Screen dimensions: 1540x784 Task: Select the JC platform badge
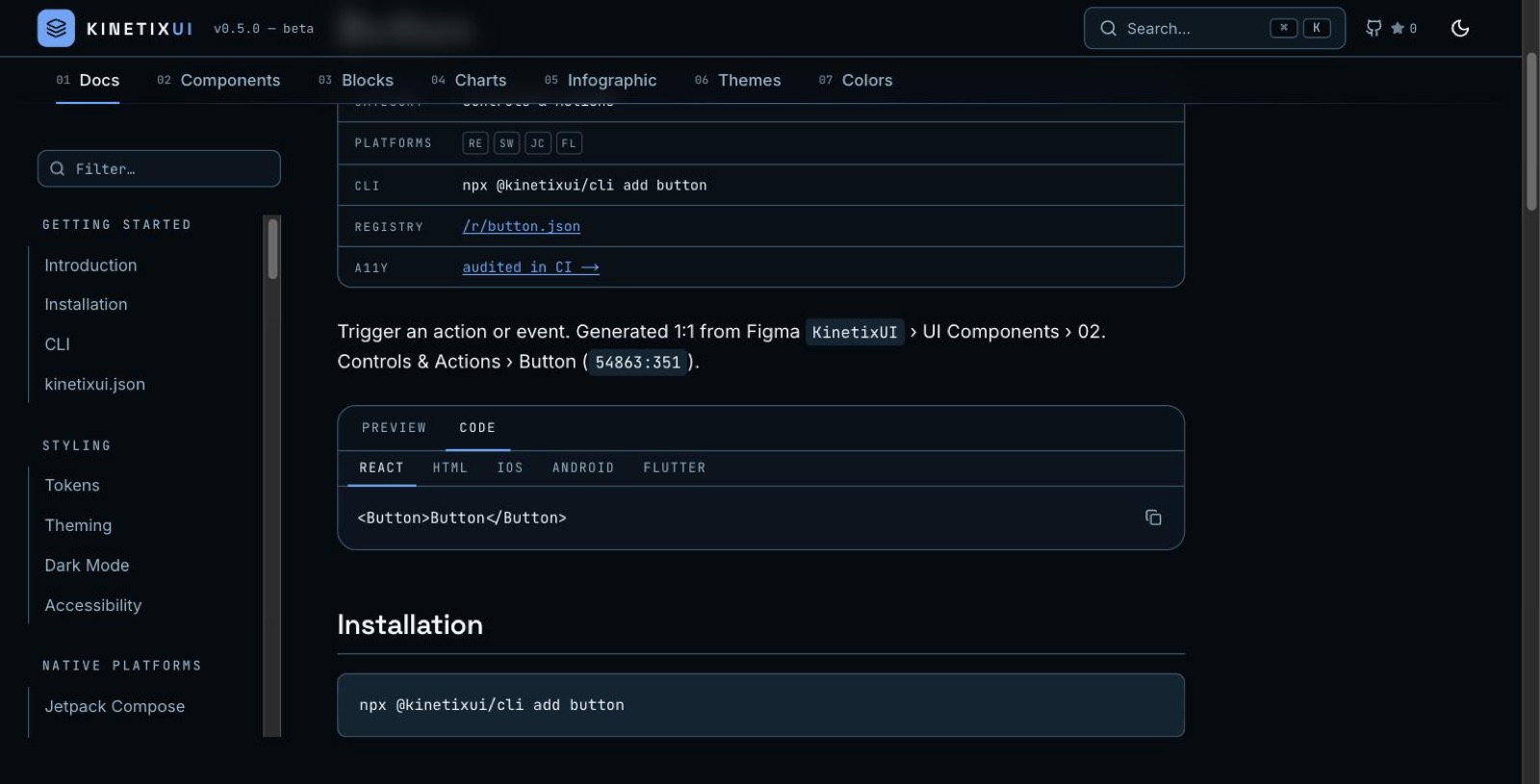[x=538, y=143]
